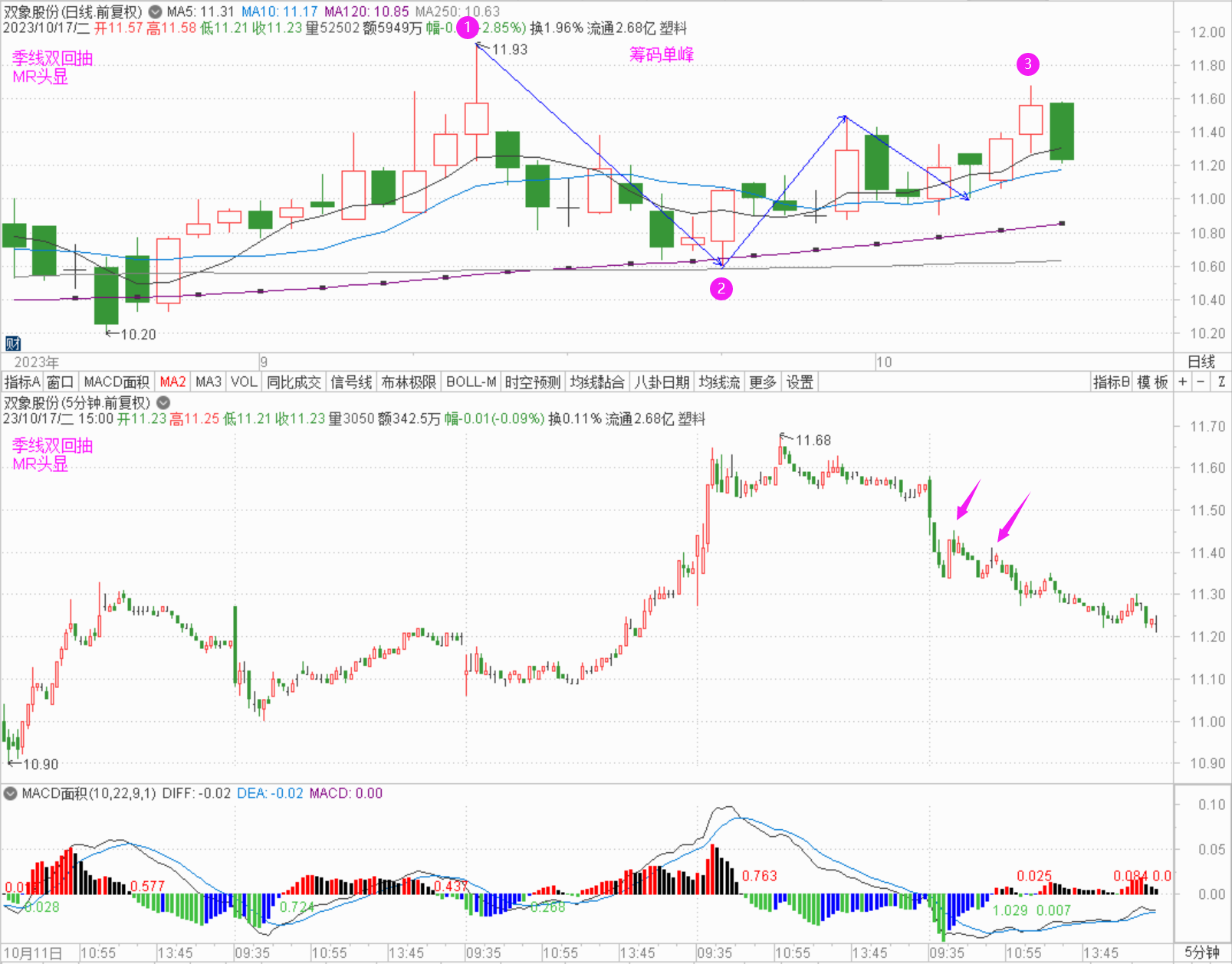
Task: Click the 季线双回抽 label on 5-minute chart
Action: click(52, 445)
